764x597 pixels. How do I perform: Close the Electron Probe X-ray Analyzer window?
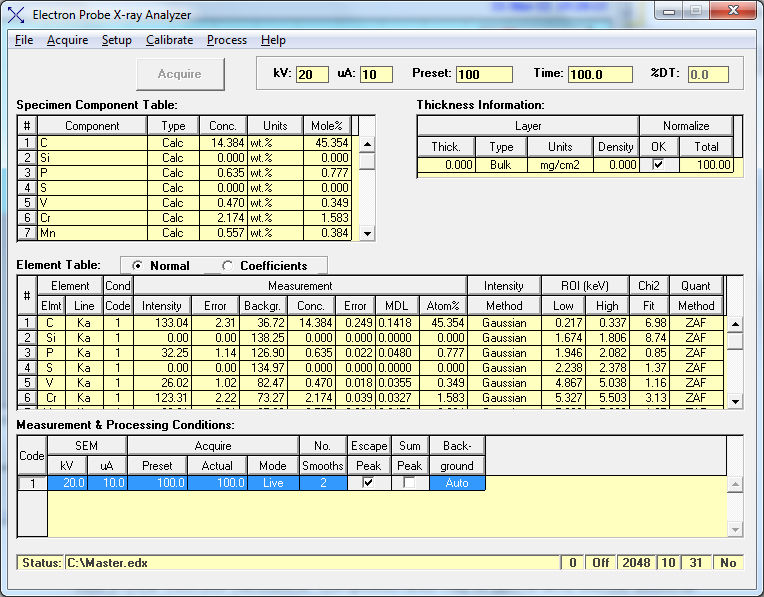pos(733,10)
